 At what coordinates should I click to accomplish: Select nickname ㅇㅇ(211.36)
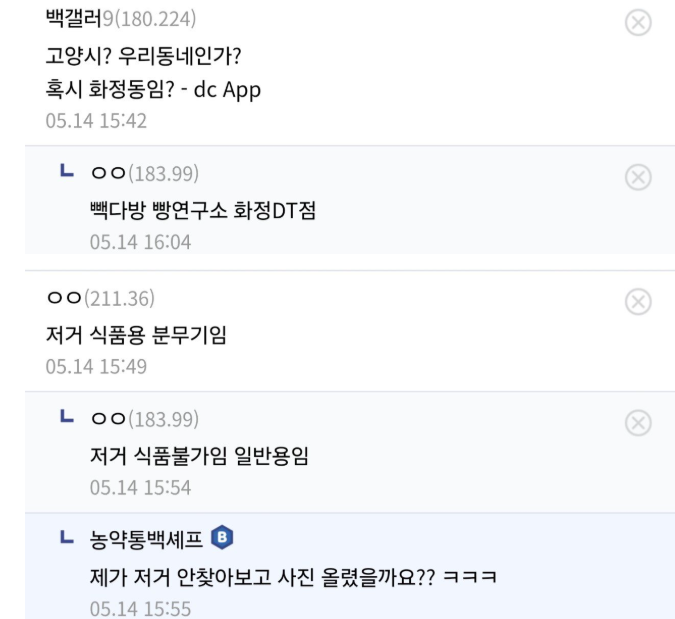100,298
